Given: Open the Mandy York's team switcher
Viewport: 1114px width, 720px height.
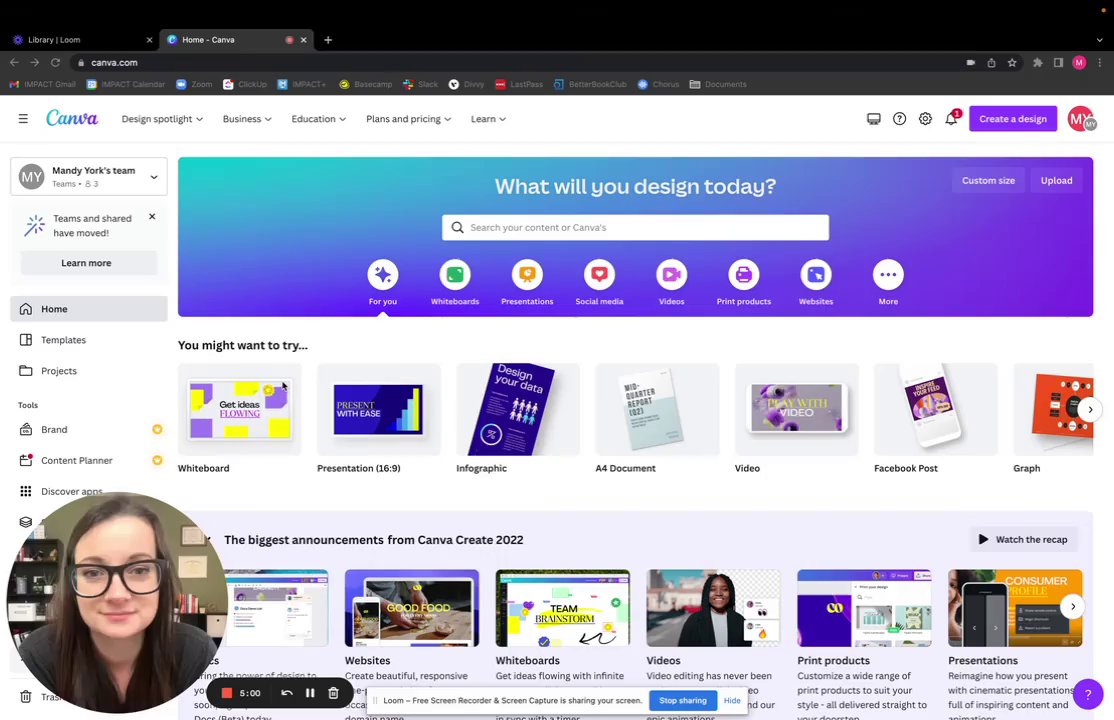Looking at the screenshot, I should 89,176.
